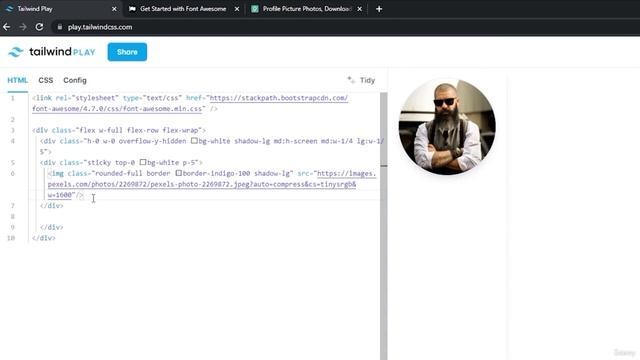Reload the current page

coord(39,27)
